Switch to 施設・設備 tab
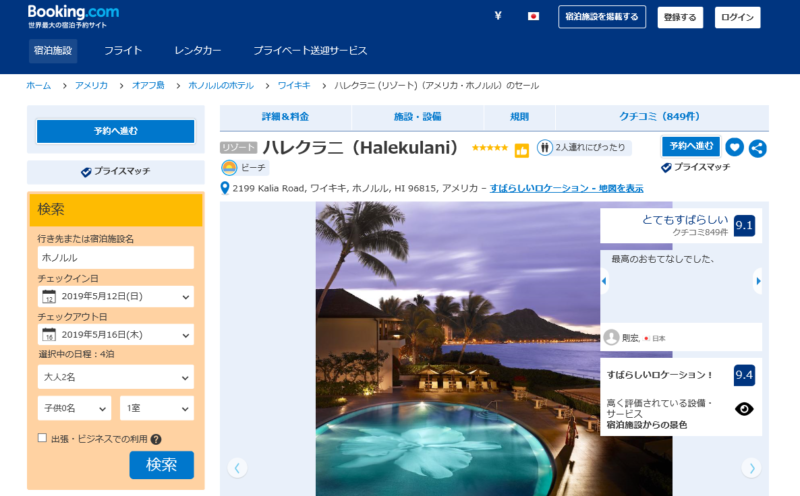The height and width of the screenshot is (496, 800). point(417,117)
